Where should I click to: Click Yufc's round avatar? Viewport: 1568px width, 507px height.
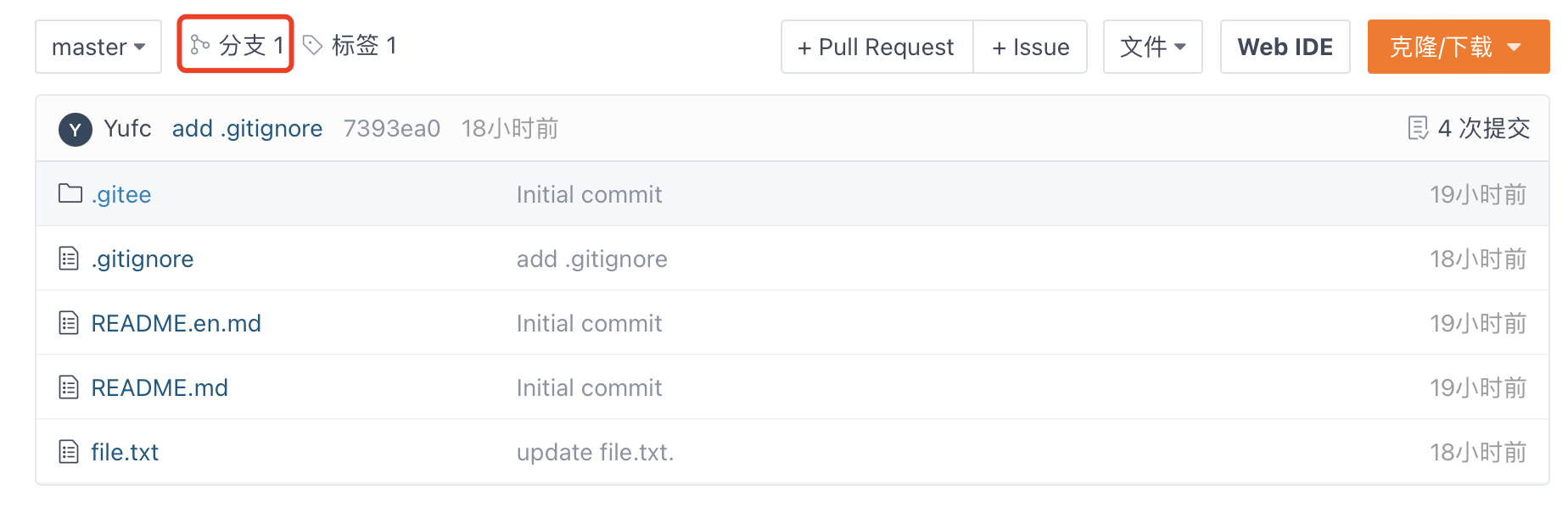75,129
